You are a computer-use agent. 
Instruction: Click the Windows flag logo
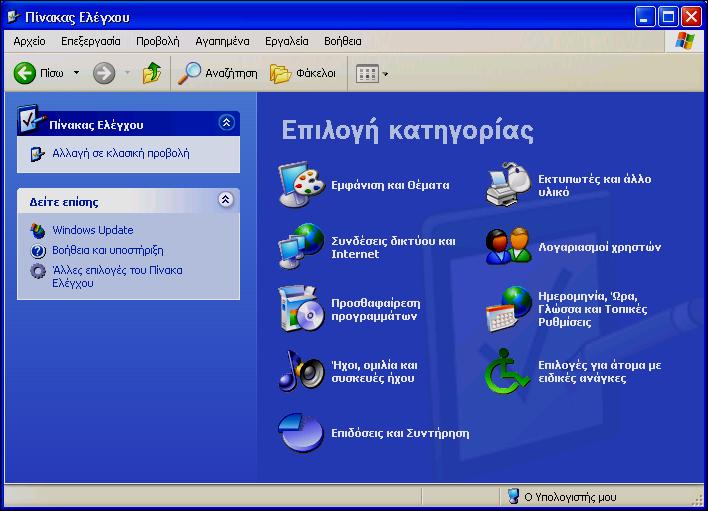[685, 41]
